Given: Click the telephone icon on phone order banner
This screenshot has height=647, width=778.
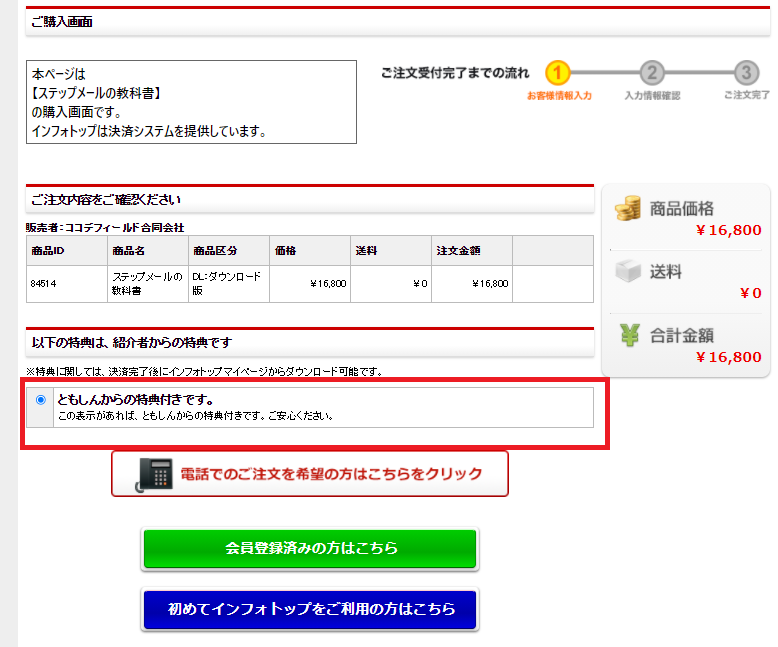Looking at the screenshot, I should (x=152, y=474).
